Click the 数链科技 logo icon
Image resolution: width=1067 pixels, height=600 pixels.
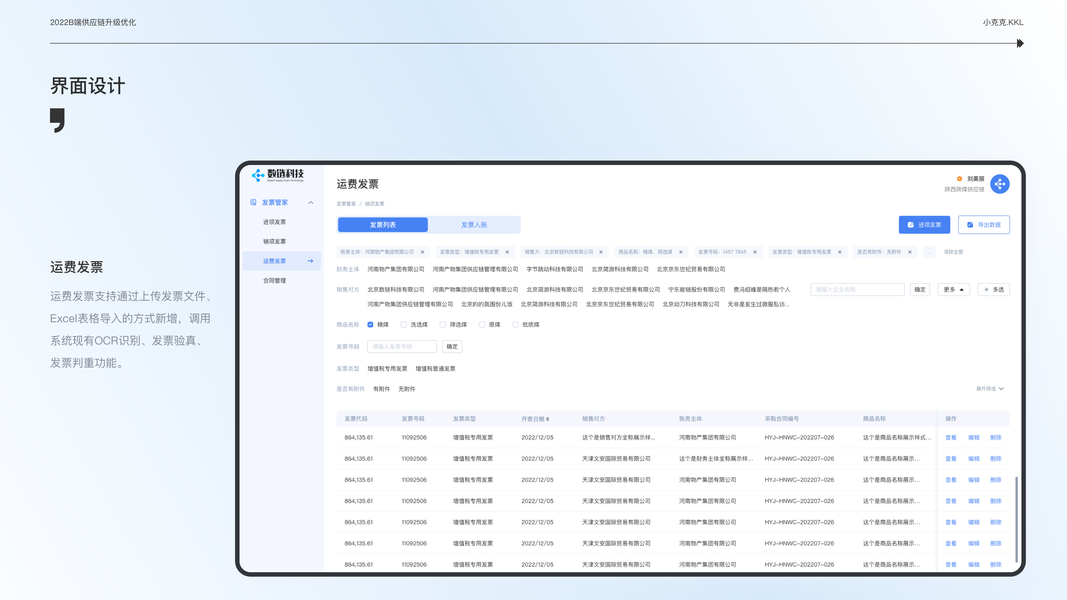258,175
